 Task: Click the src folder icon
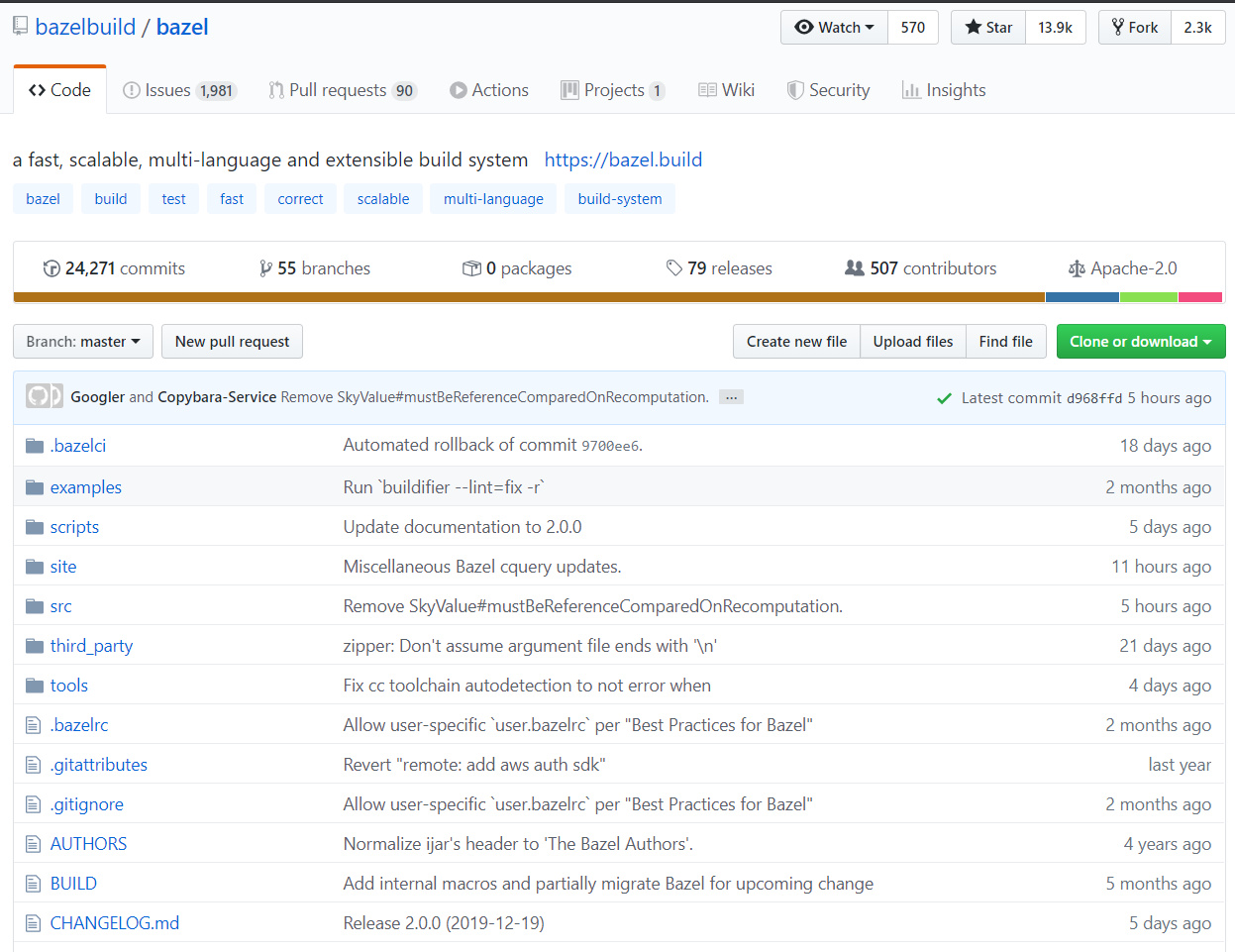point(35,606)
